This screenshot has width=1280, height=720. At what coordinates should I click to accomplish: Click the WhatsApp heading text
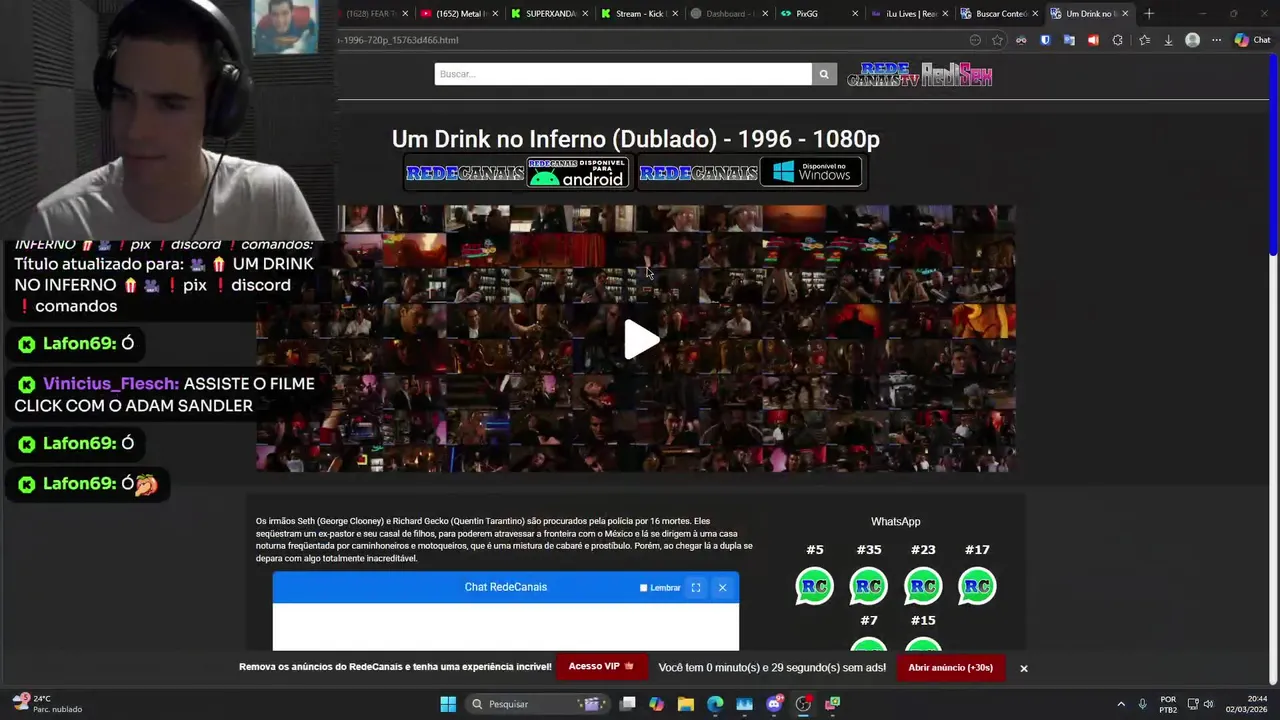click(x=895, y=522)
